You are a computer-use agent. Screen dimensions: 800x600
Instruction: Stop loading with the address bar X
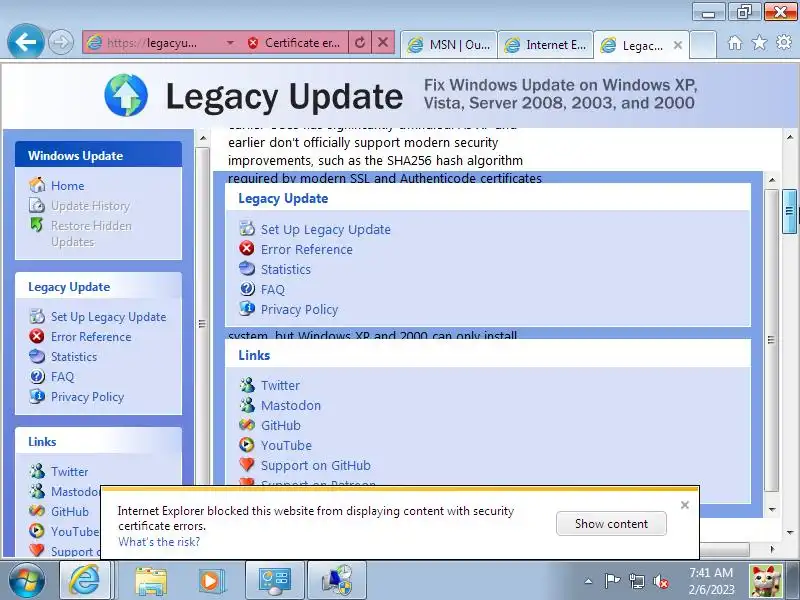pos(383,43)
